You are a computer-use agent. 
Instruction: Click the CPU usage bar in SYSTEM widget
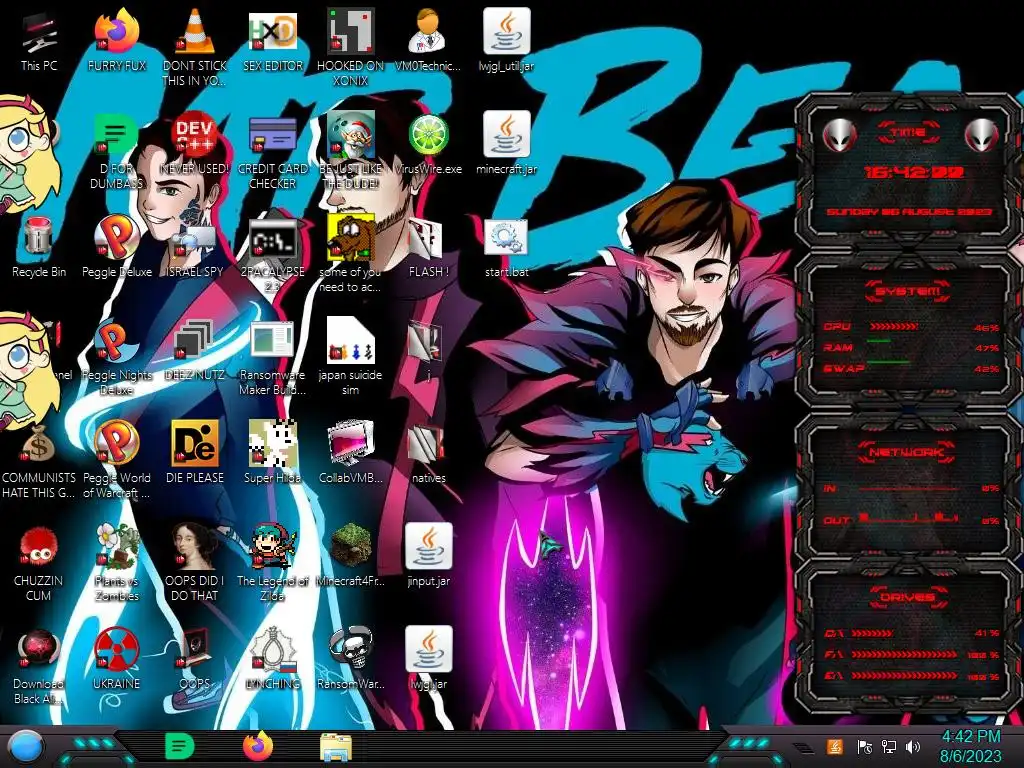[x=895, y=326]
